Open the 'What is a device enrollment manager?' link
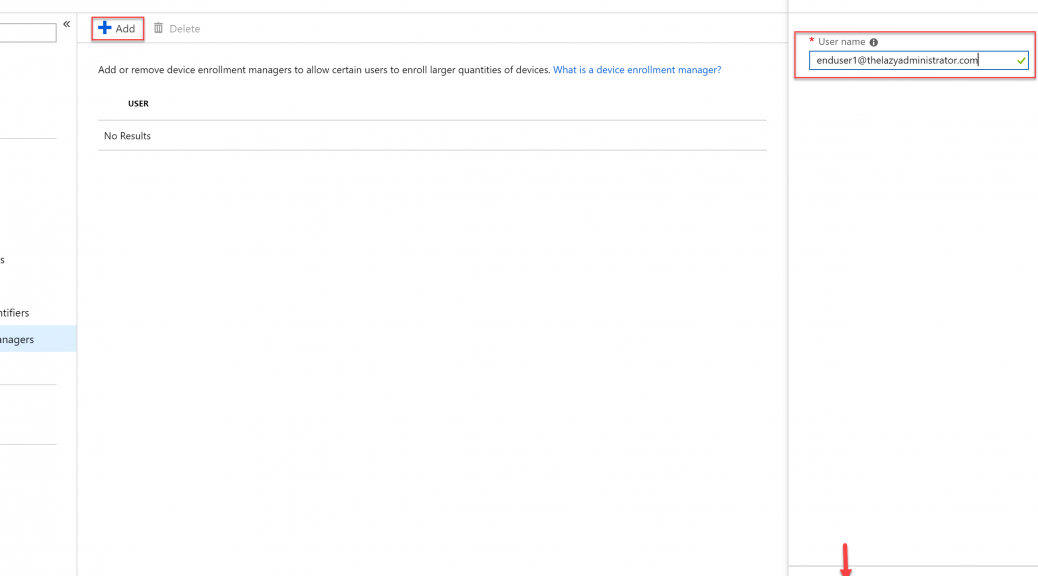 (637, 70)
